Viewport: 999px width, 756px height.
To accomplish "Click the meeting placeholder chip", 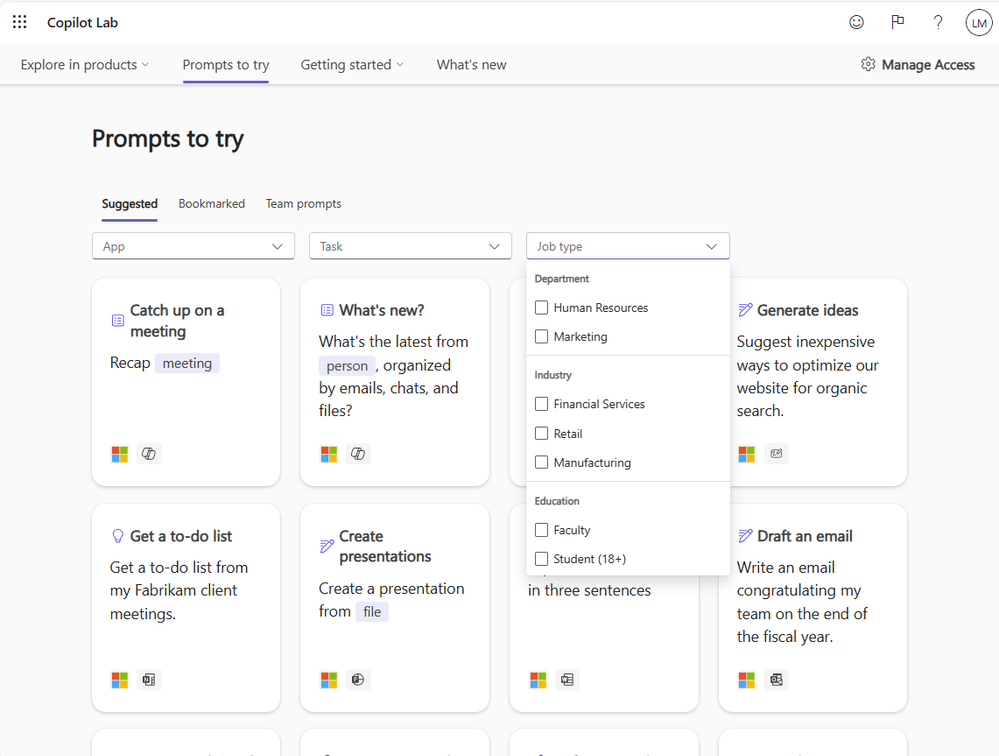I will click(x=187, y=363).
